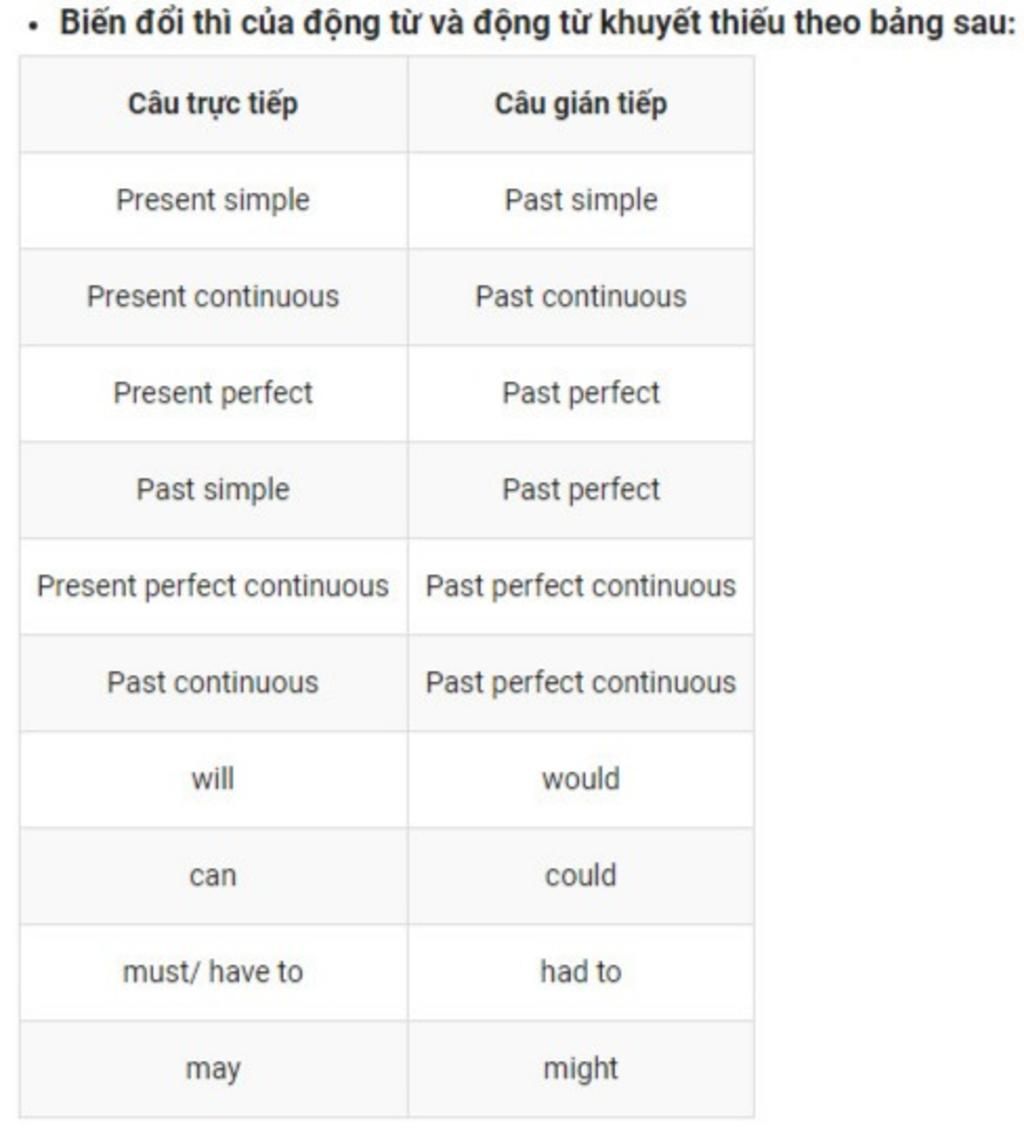Click 'Past perfect' beside Present perfect

click(x=581, y=393)
